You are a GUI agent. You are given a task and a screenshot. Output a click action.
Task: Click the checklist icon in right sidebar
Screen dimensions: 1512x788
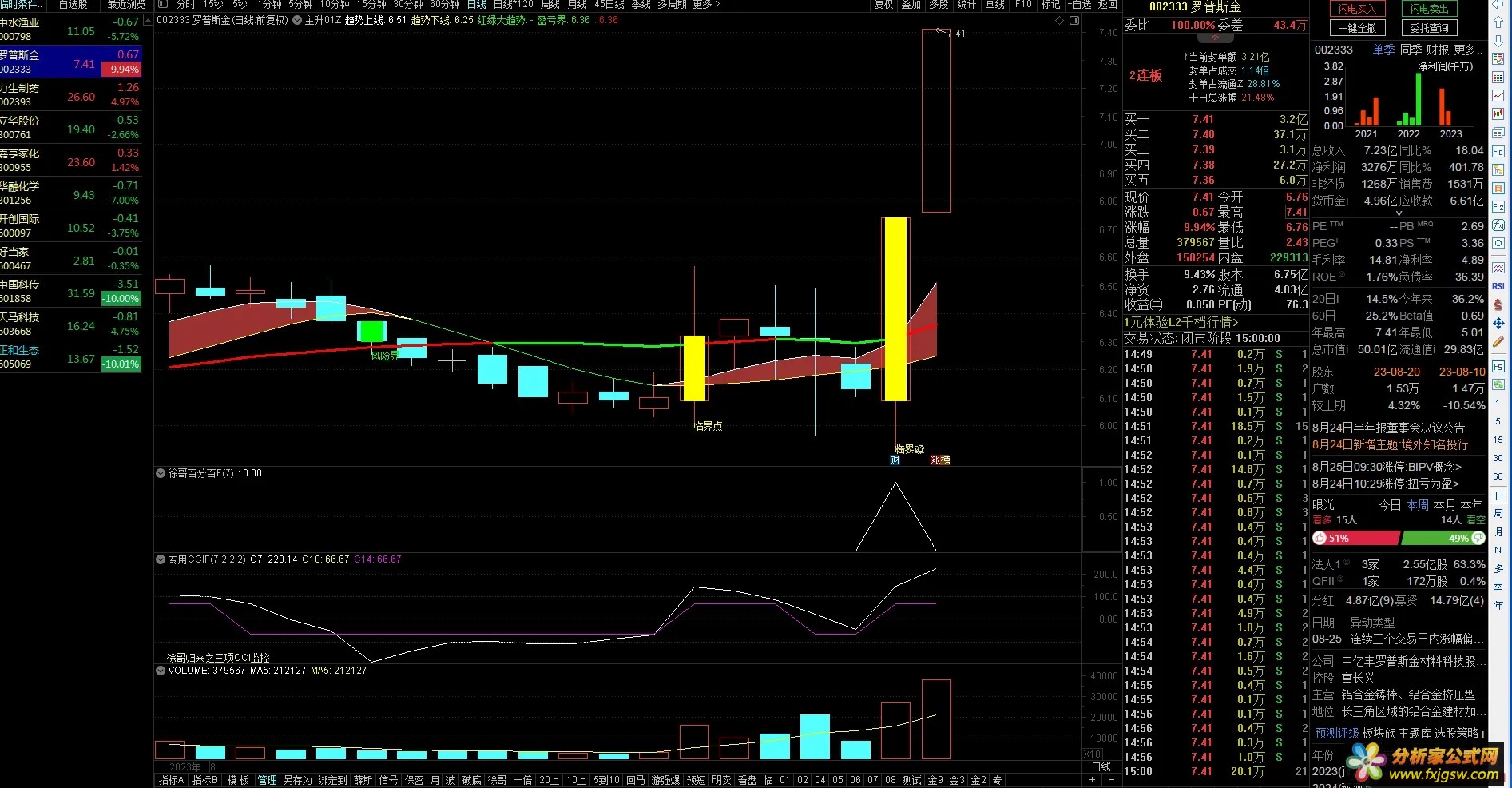pyautogui.click(x=1498, y=59)
